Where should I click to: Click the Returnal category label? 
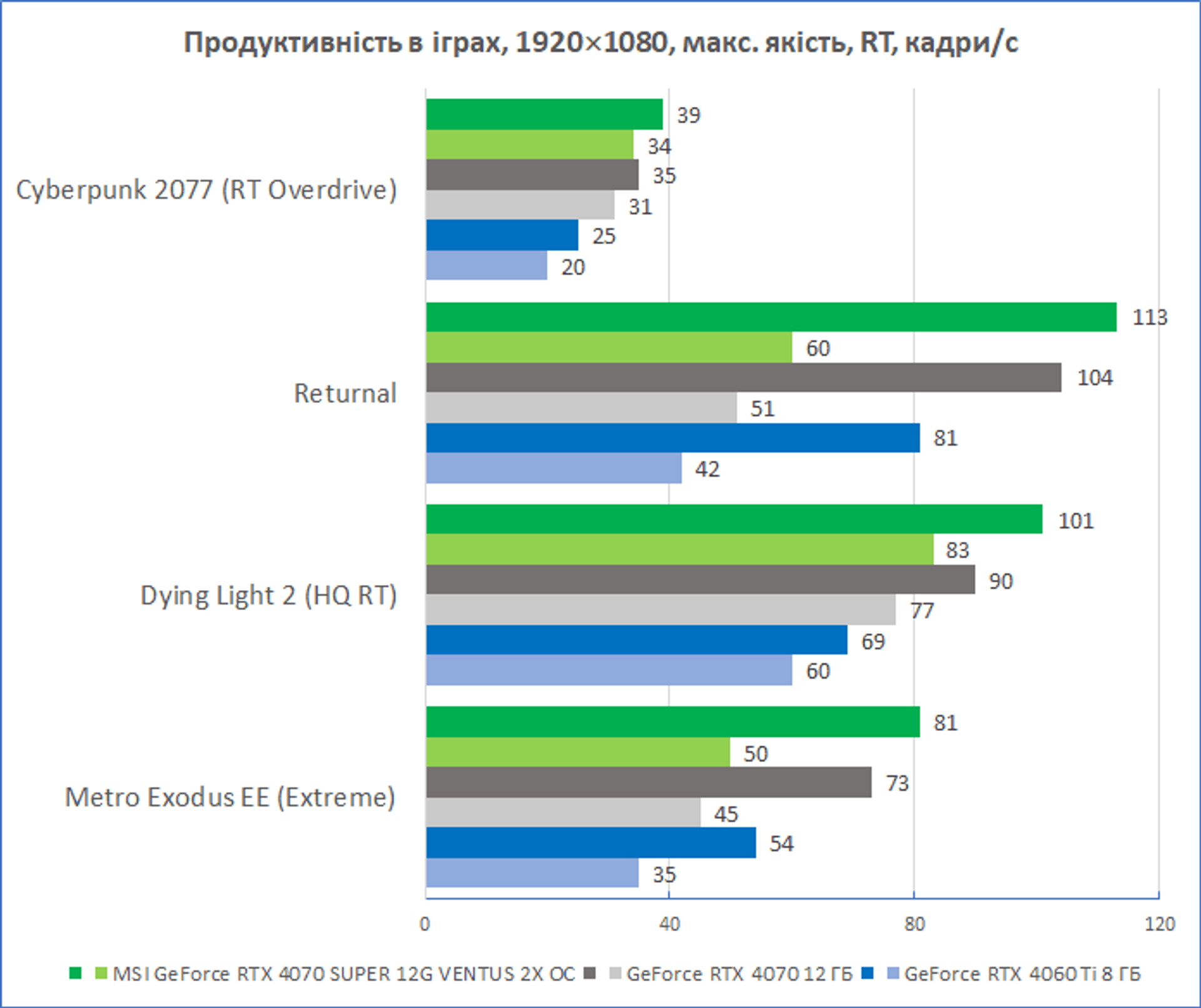[345, 393]
